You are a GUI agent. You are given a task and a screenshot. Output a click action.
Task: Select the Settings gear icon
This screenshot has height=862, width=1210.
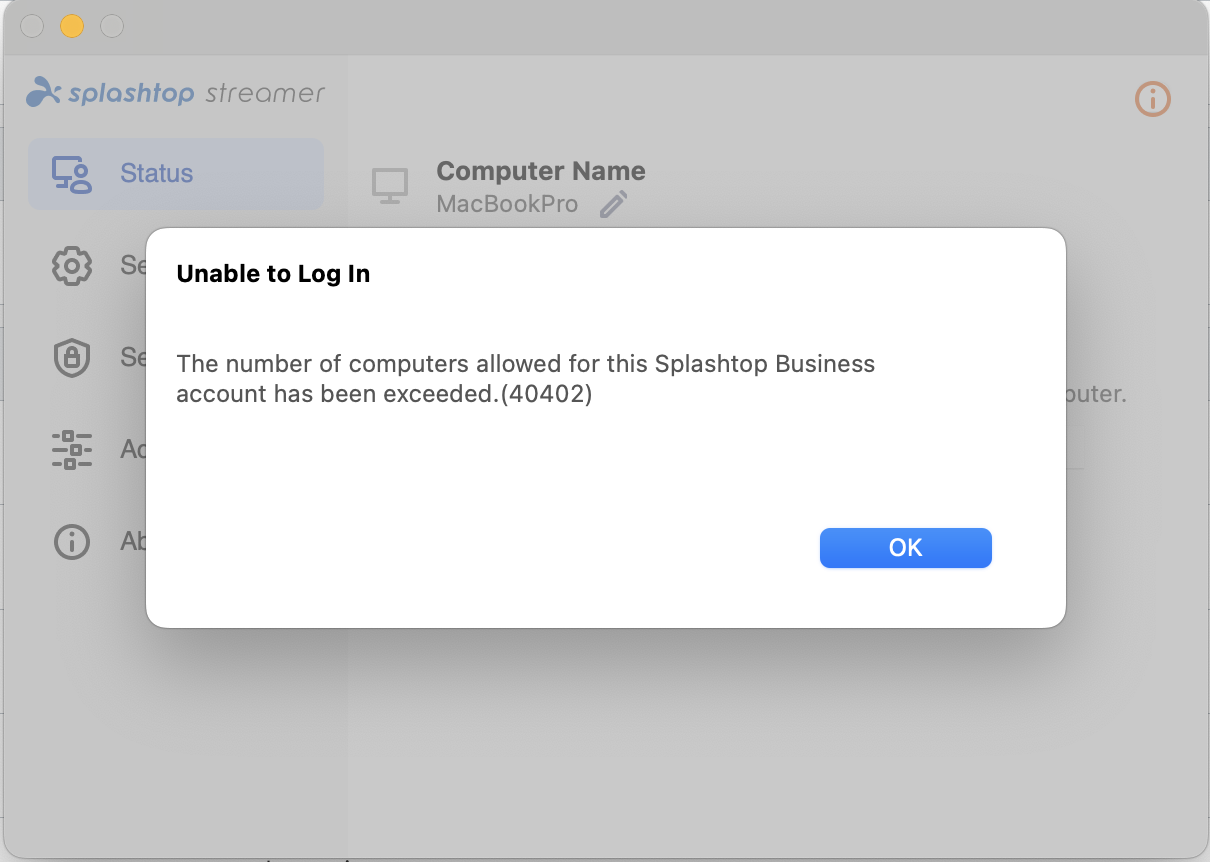72,266
